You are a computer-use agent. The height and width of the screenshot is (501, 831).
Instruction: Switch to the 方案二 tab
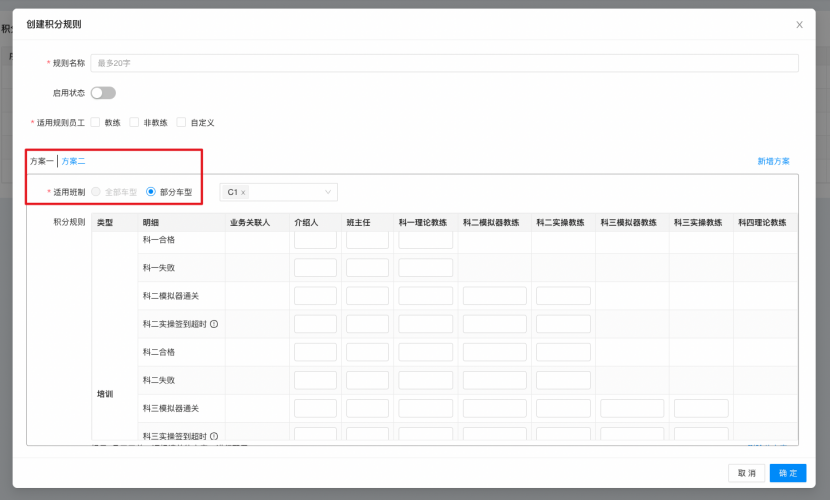[x=73, y=161]
